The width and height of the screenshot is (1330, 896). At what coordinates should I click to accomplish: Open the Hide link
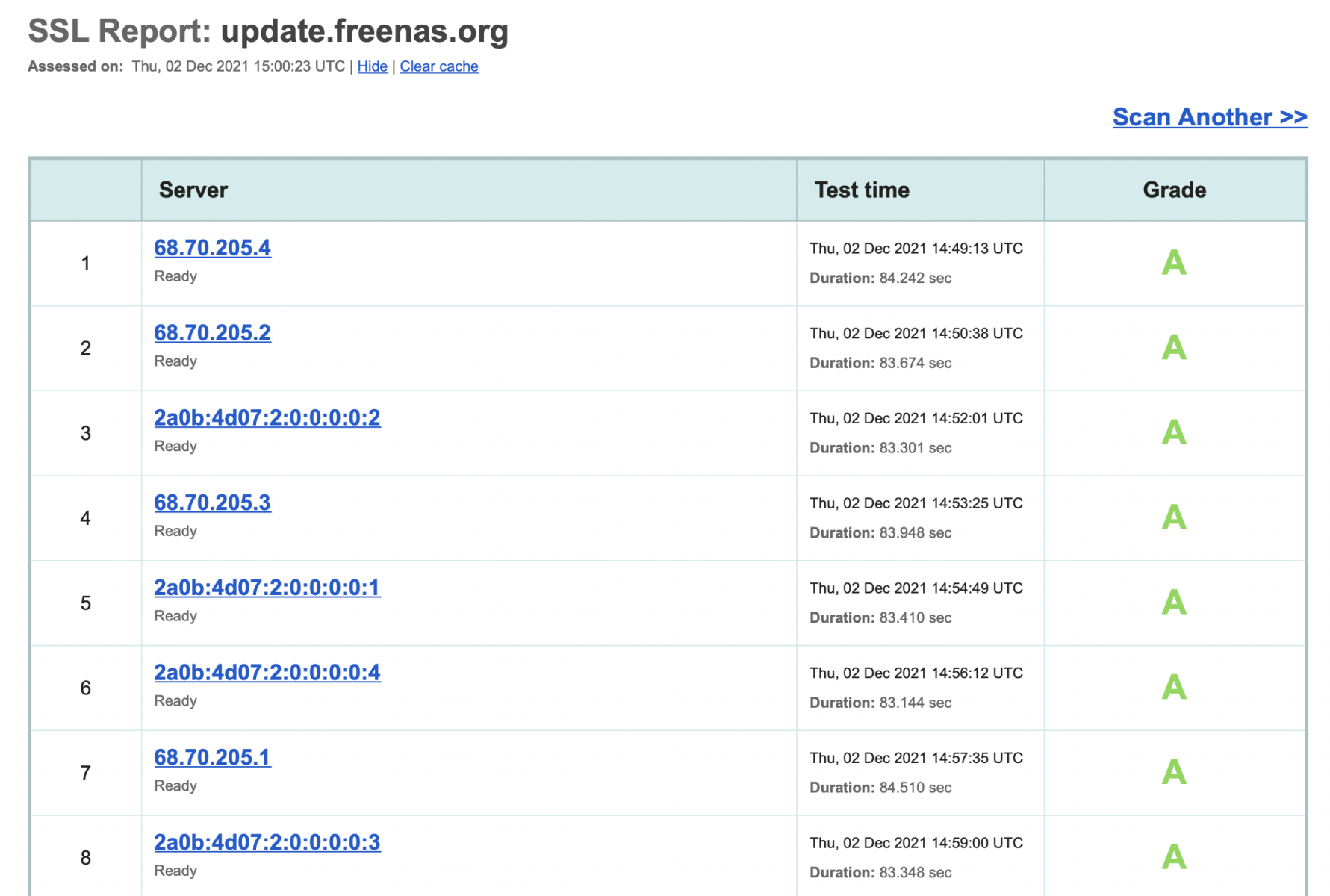click(372, 66)
